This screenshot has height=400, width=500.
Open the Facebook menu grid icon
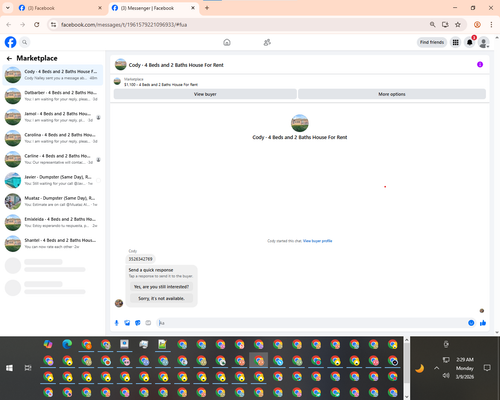455,42
